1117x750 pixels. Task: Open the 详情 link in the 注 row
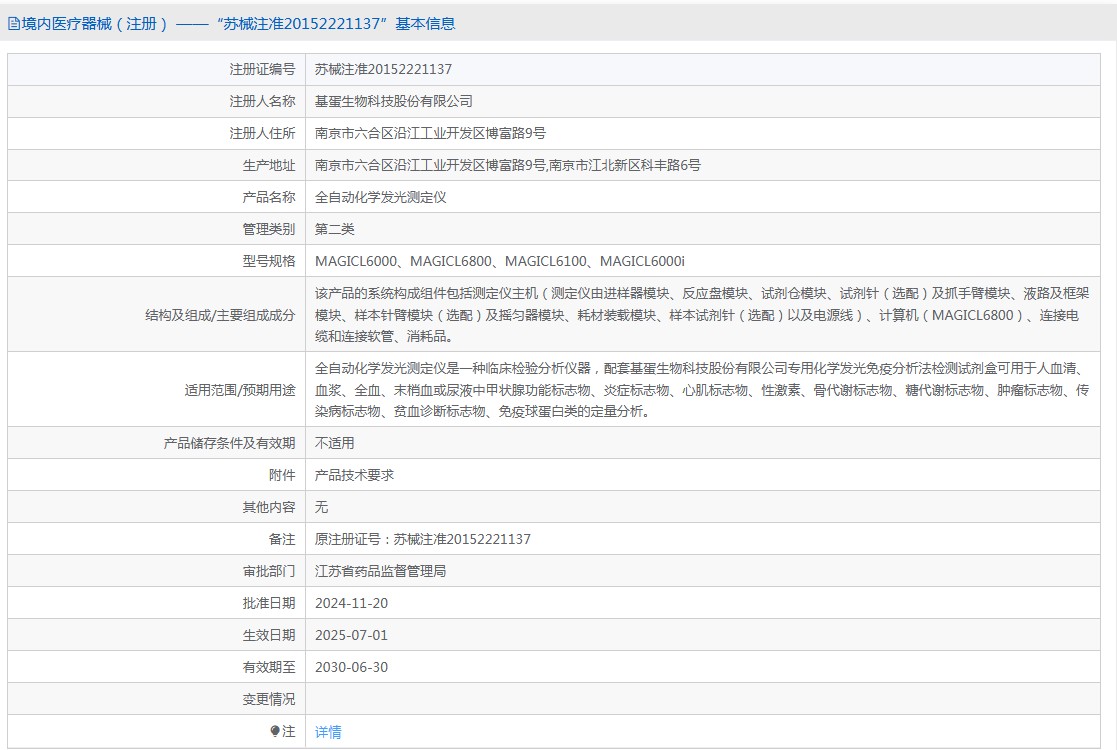[328, 732]
